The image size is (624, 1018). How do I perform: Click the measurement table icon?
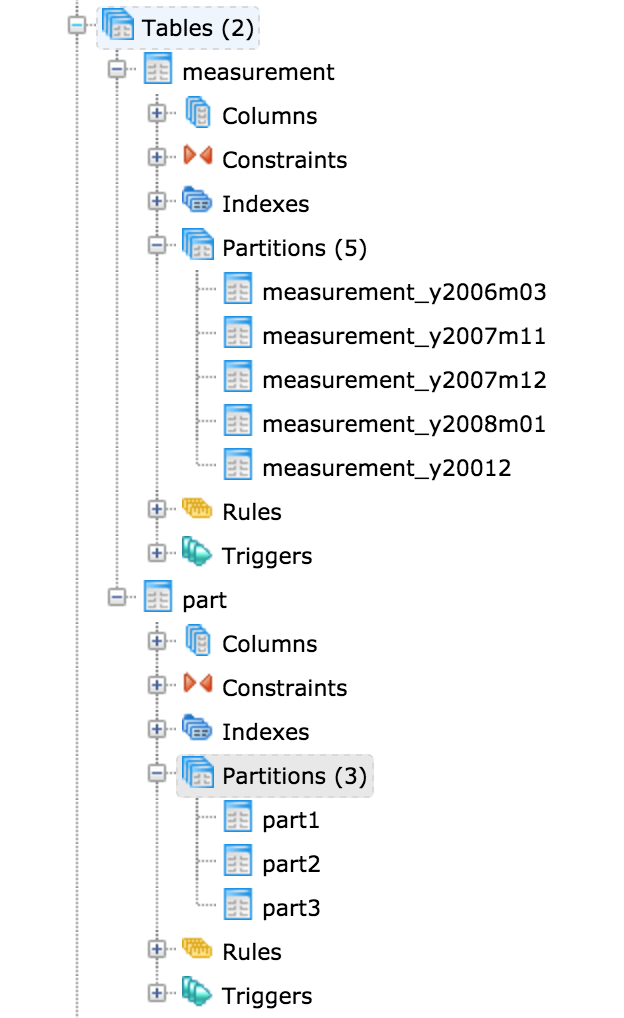click(x=158, y=72)
